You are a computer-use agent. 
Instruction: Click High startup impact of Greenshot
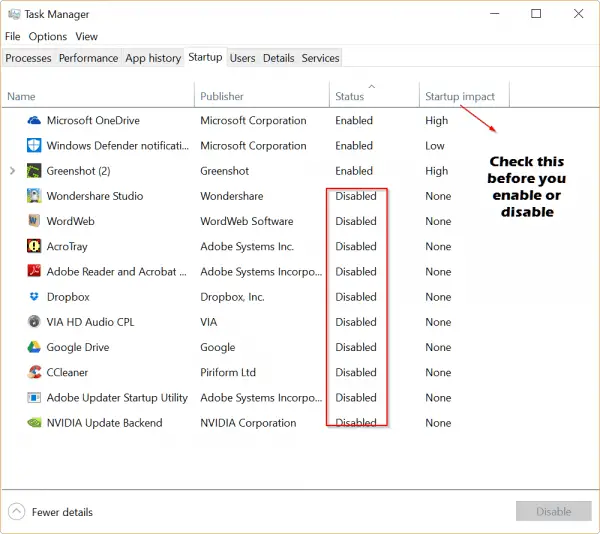coord(437,171)
